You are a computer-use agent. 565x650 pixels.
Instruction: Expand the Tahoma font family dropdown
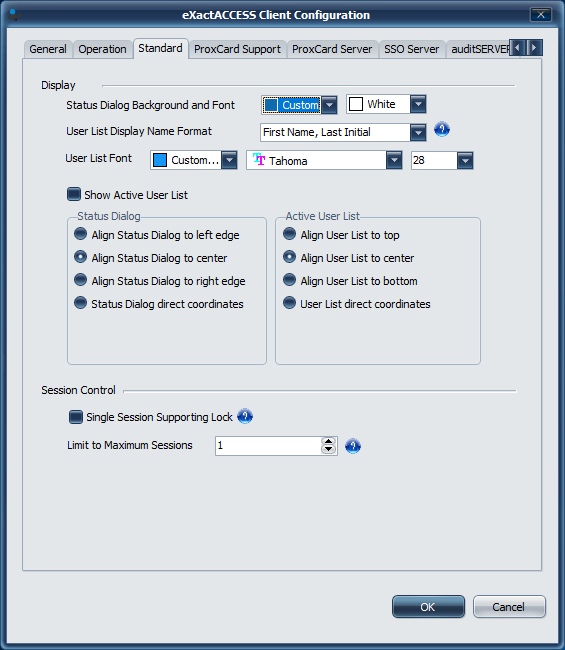coord(394,160)
